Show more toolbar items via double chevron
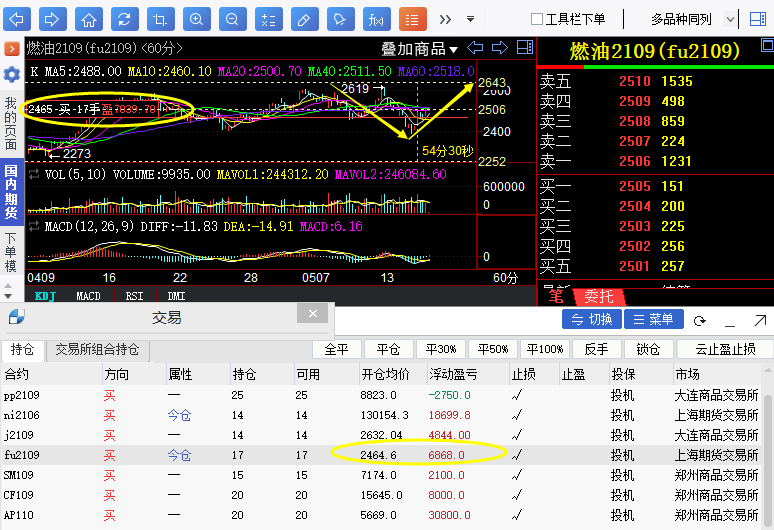This screenshot has height=530, width=774. tap(445, 19)
